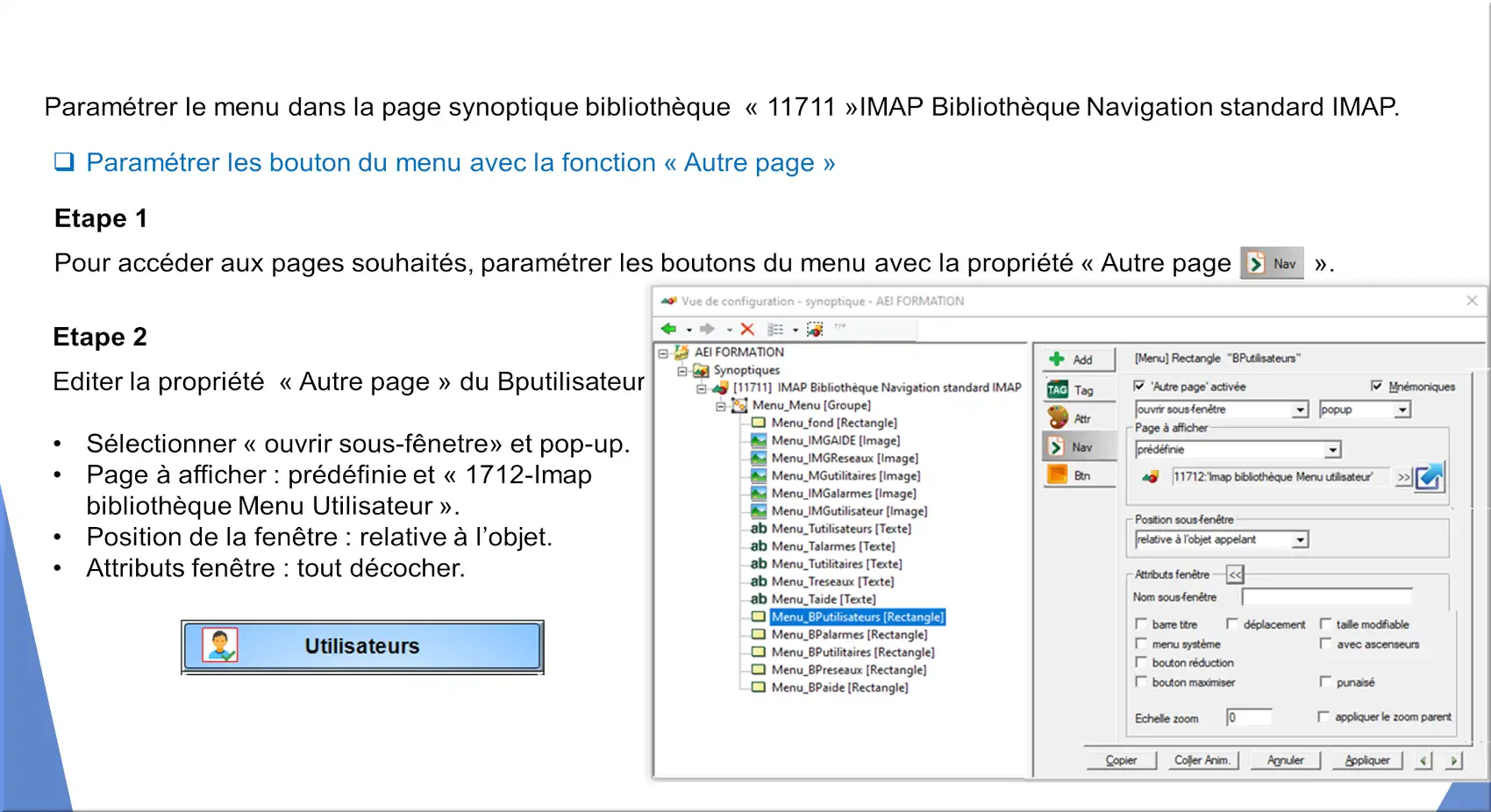The height and width of the screenshot is (812, 1491).
Task: Select Menu_Taide [Texte] item
Action: click(x=824, y=599)
